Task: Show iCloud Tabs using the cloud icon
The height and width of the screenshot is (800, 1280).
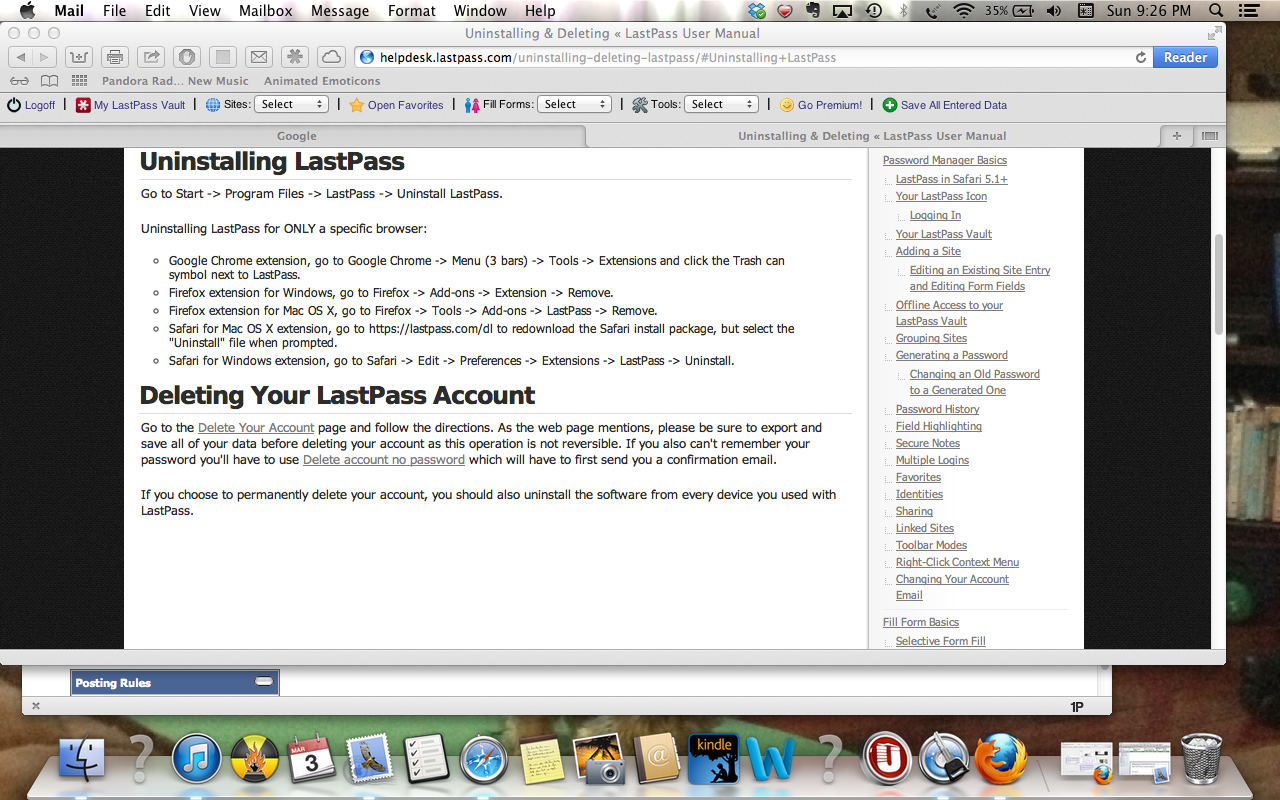Action: click(331, 57)
